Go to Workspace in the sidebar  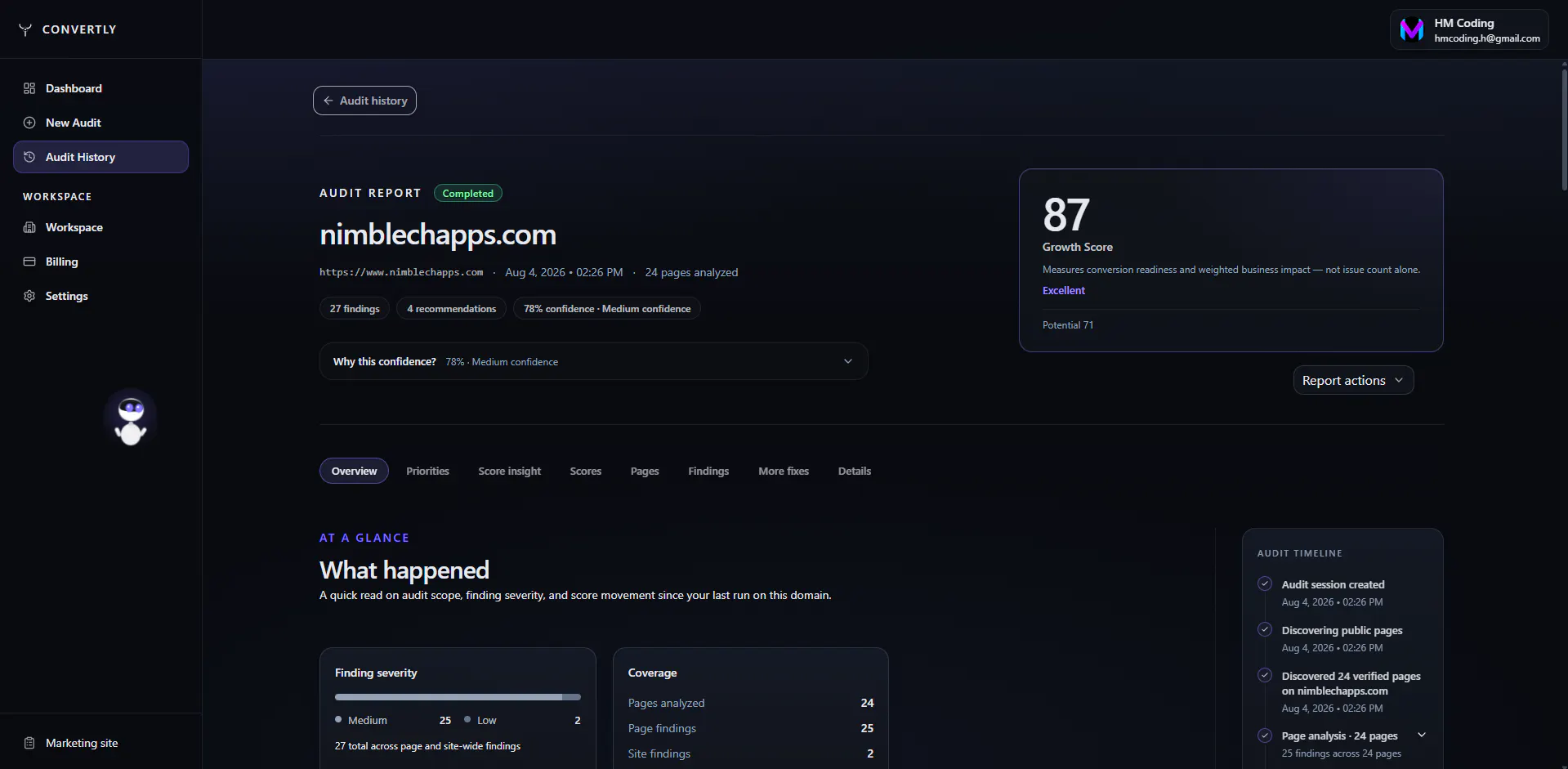click(x=101, y=227)
